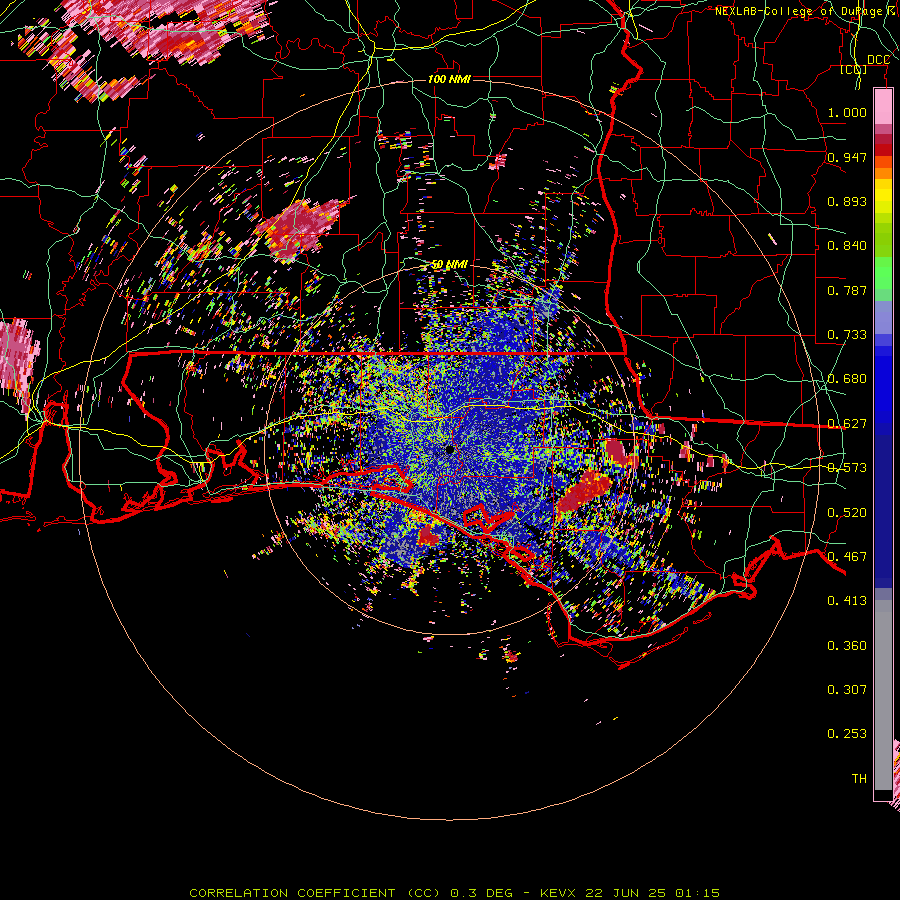Viewport: 900px width, 900px height.
Task: Click the 1.000 scale value
Action: click(x=847, y=112)
